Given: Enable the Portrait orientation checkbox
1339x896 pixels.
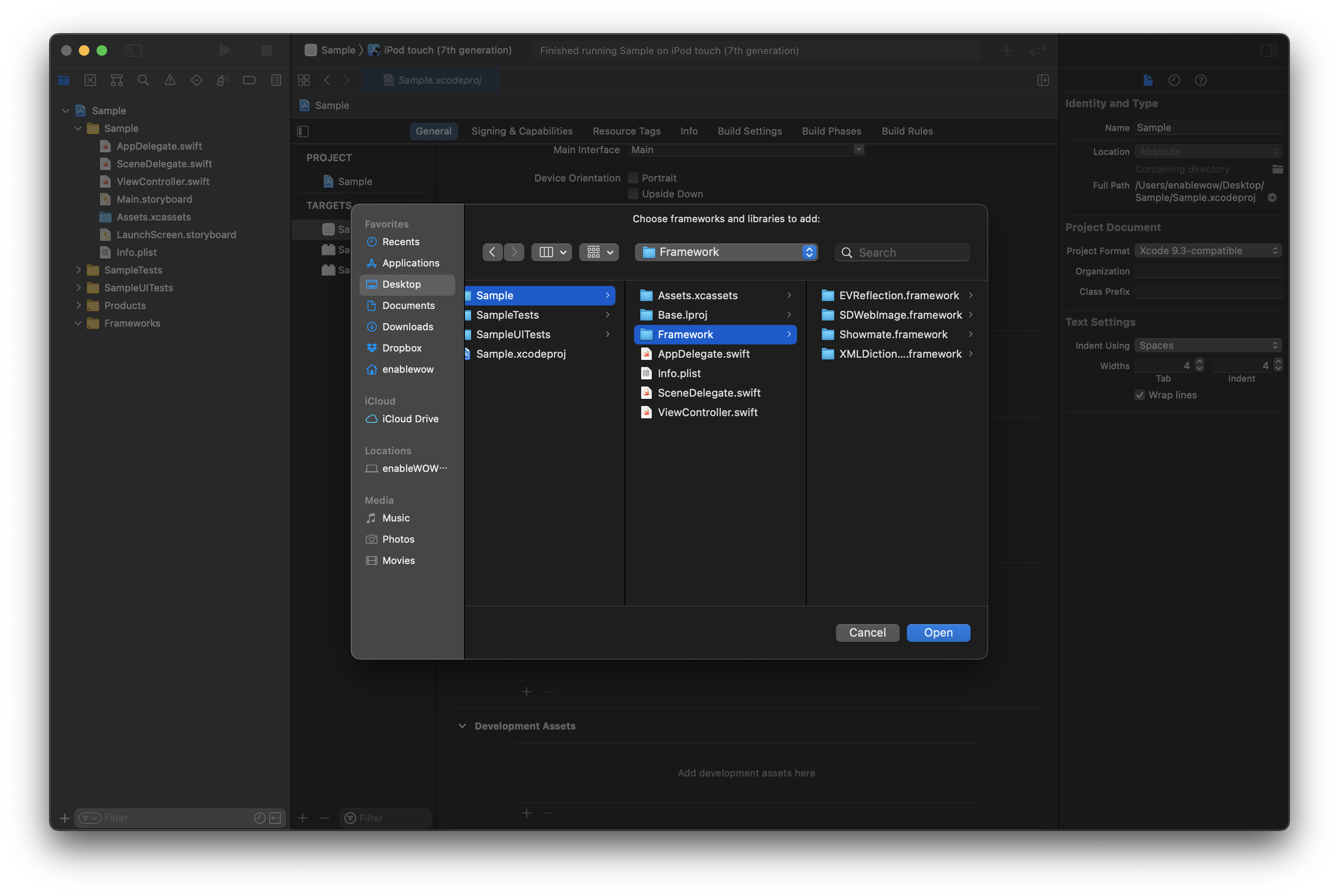Looking at the screenshot, I should coord(633,178).
